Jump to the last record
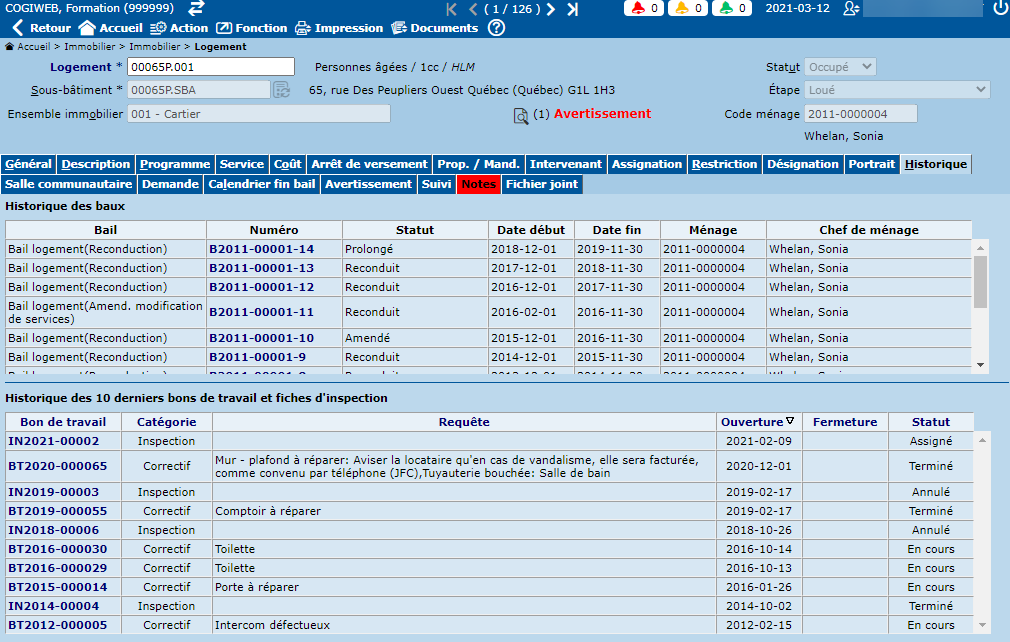1010x642 pixels. coord(572,9)
